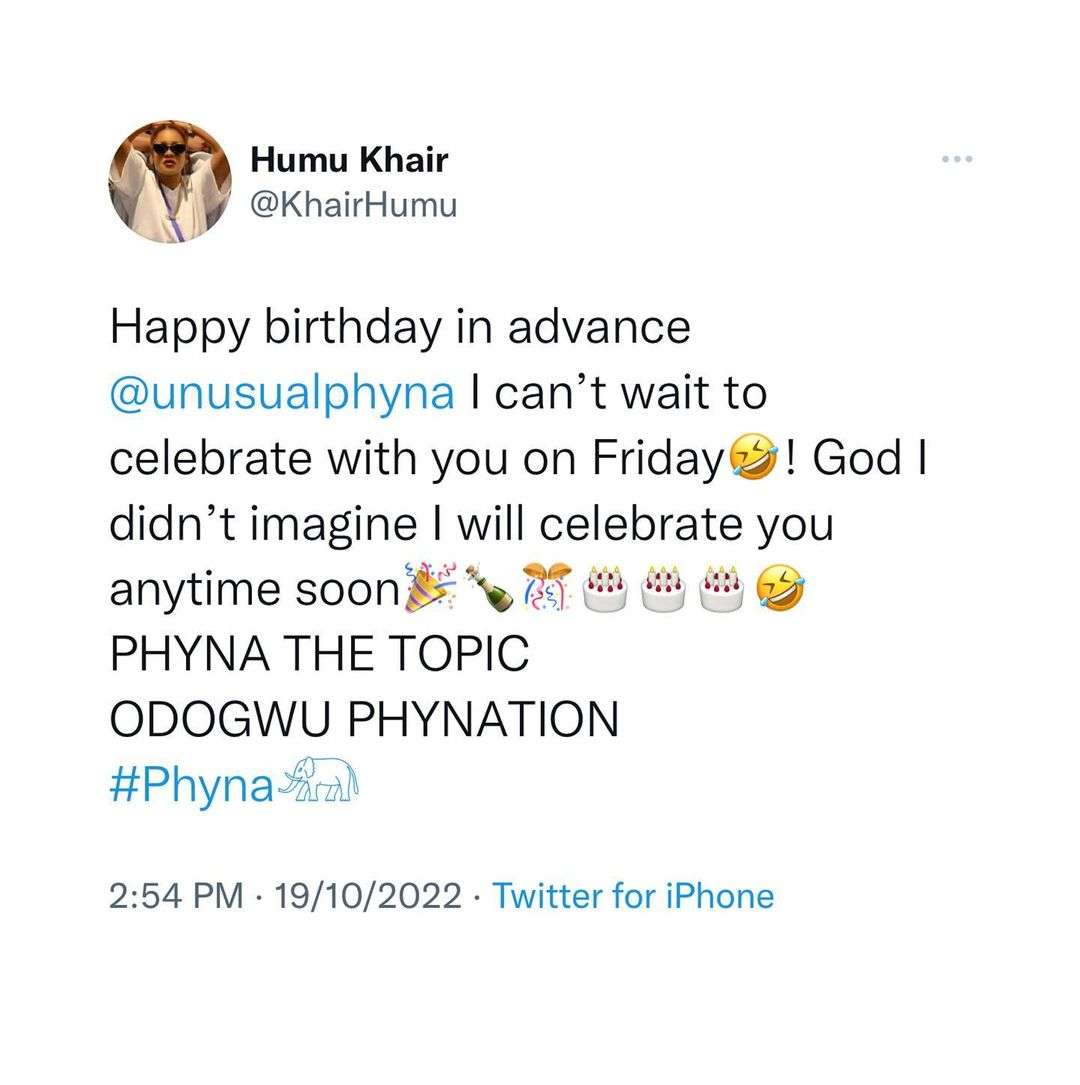The image size is (1080, 1085).
Task: Open the three-dot more options menu
Action: (956, 159)
